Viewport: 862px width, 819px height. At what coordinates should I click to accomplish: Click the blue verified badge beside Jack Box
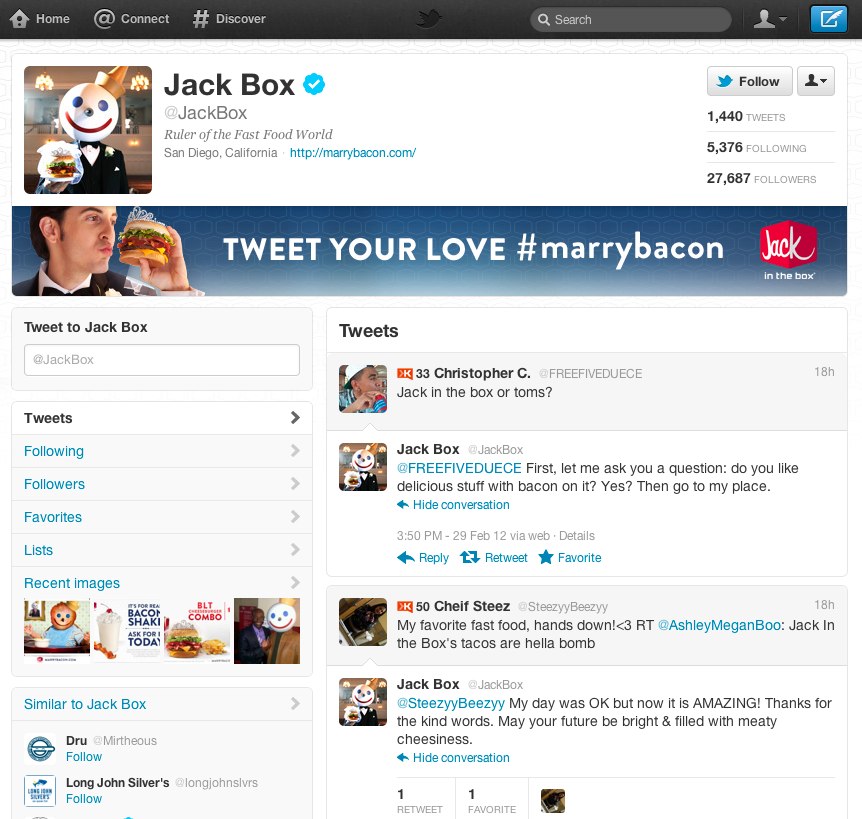[315, 85]
